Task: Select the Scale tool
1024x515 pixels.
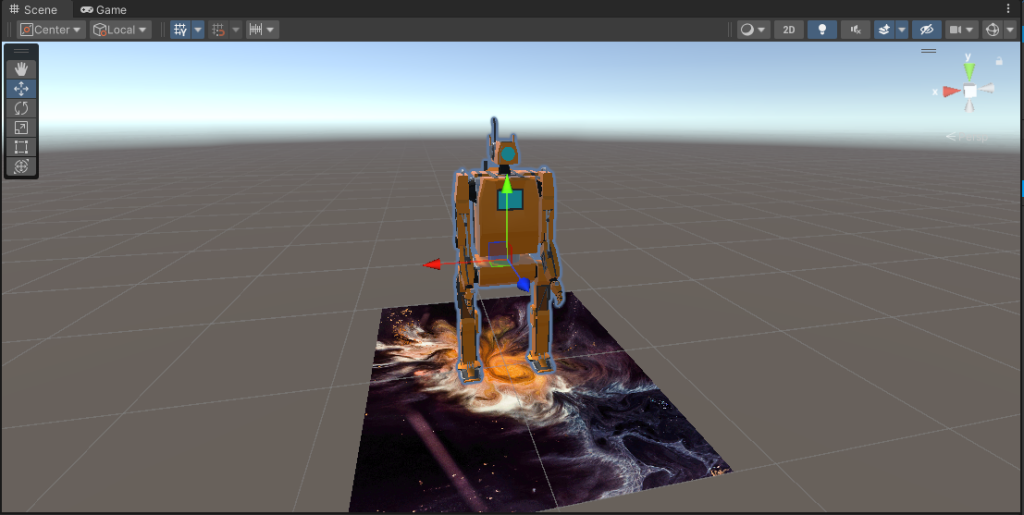Action: click(21, 127)
